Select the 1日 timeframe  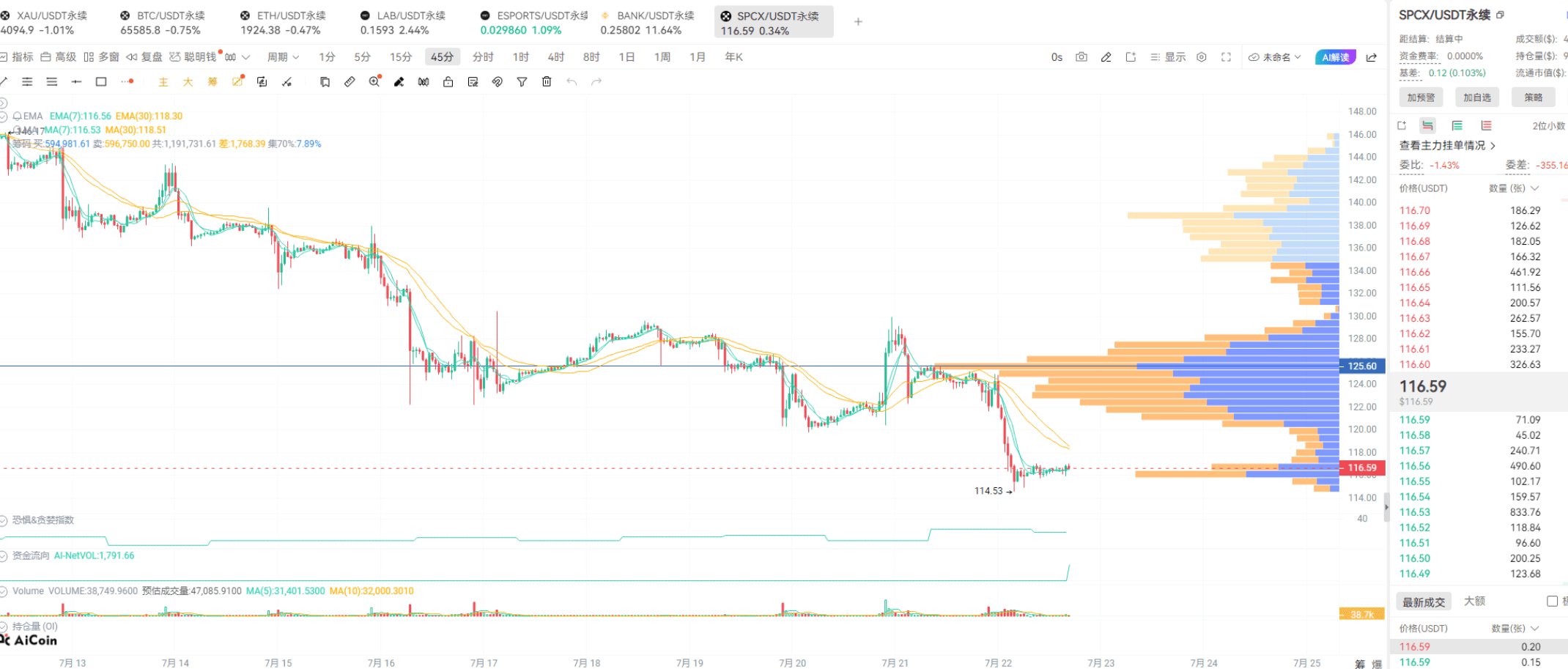click(626, 57)
